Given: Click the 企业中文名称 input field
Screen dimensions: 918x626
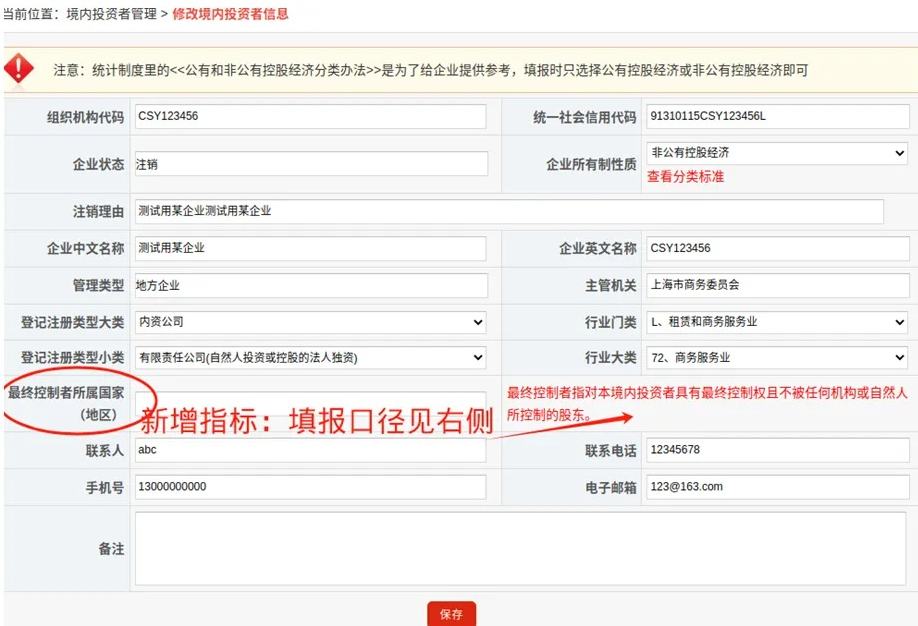Looking at the screenshot, I should pyautogui.click(x=310, y=248).
